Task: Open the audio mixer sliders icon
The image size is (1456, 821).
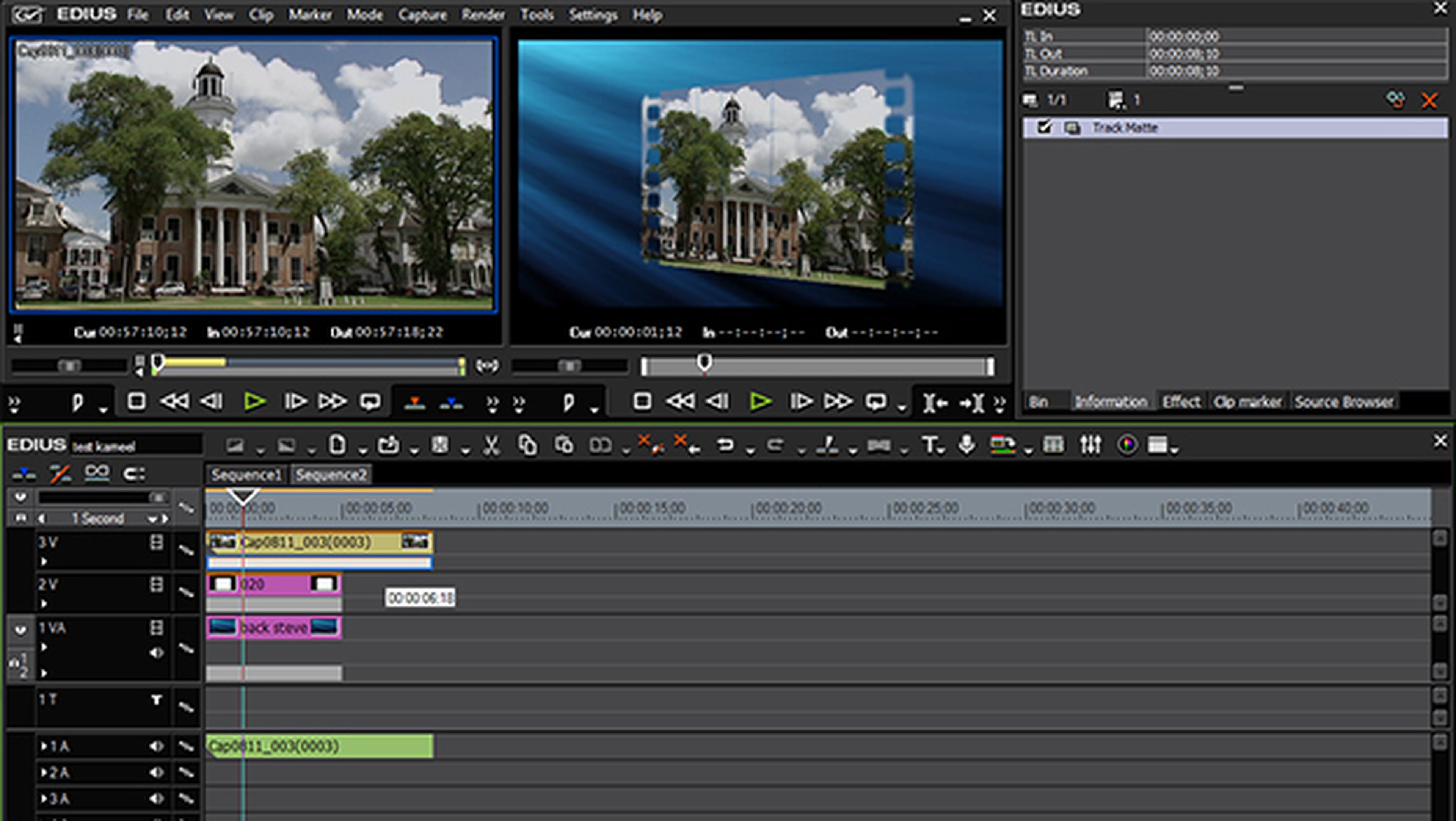Action: [1090, 445]
